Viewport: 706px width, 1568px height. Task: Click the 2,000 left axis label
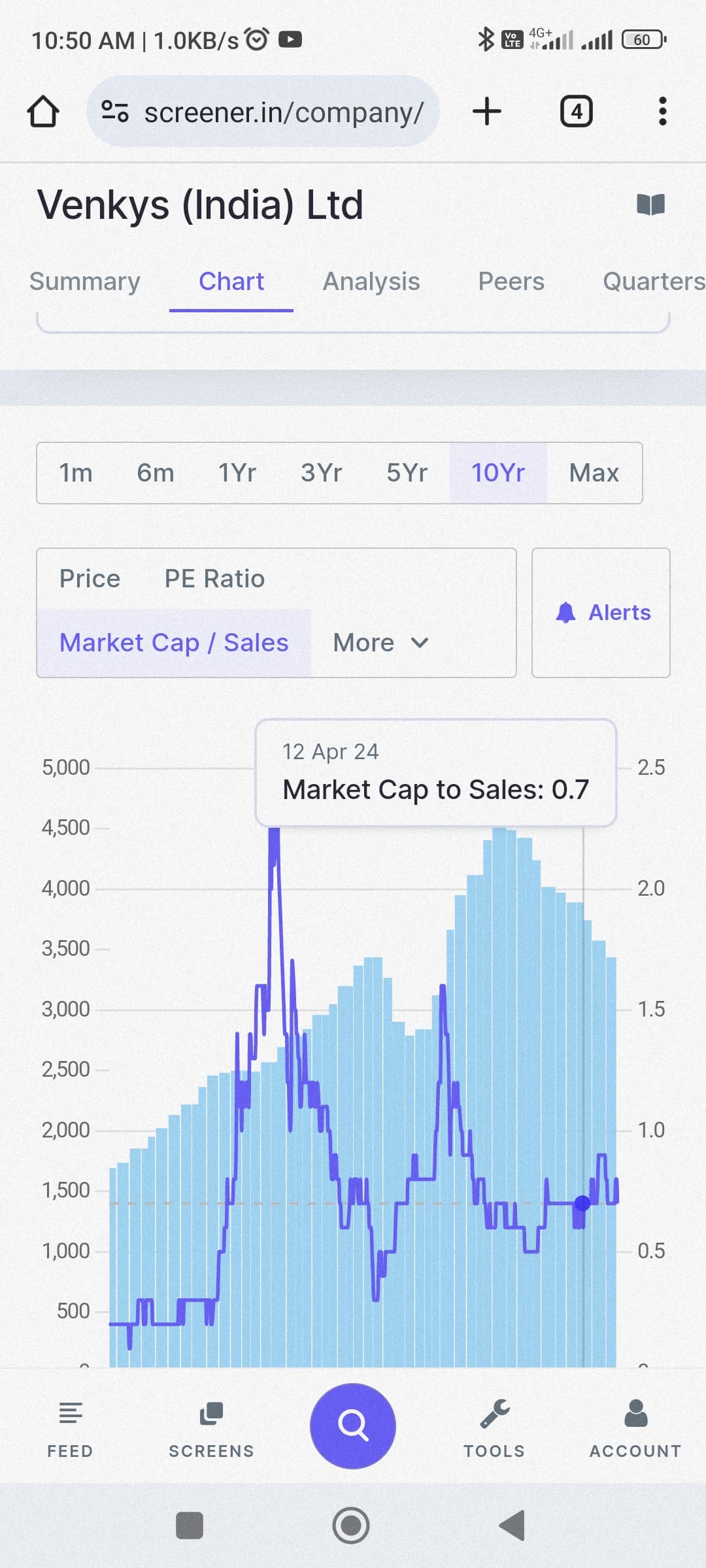point(66,1130)
